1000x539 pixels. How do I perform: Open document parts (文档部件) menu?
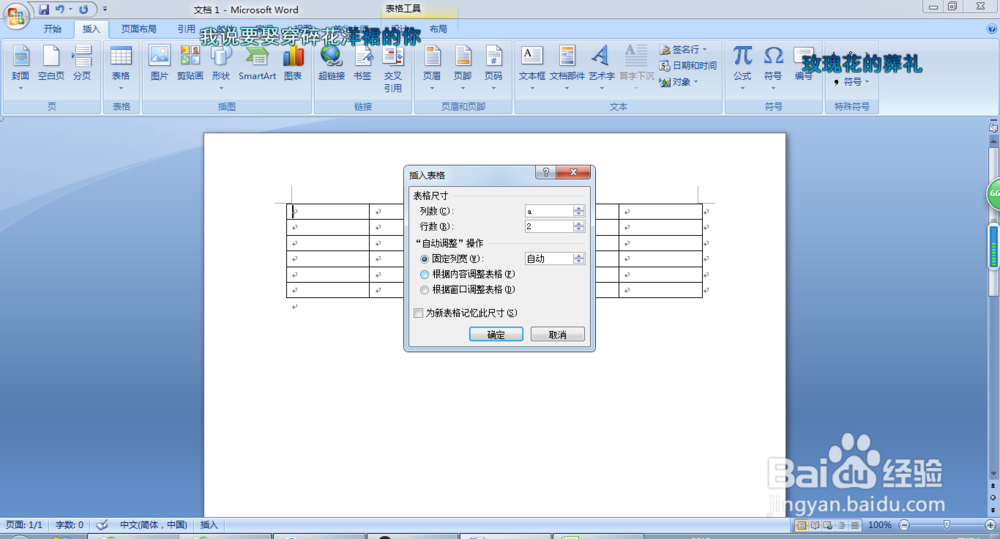567,68
